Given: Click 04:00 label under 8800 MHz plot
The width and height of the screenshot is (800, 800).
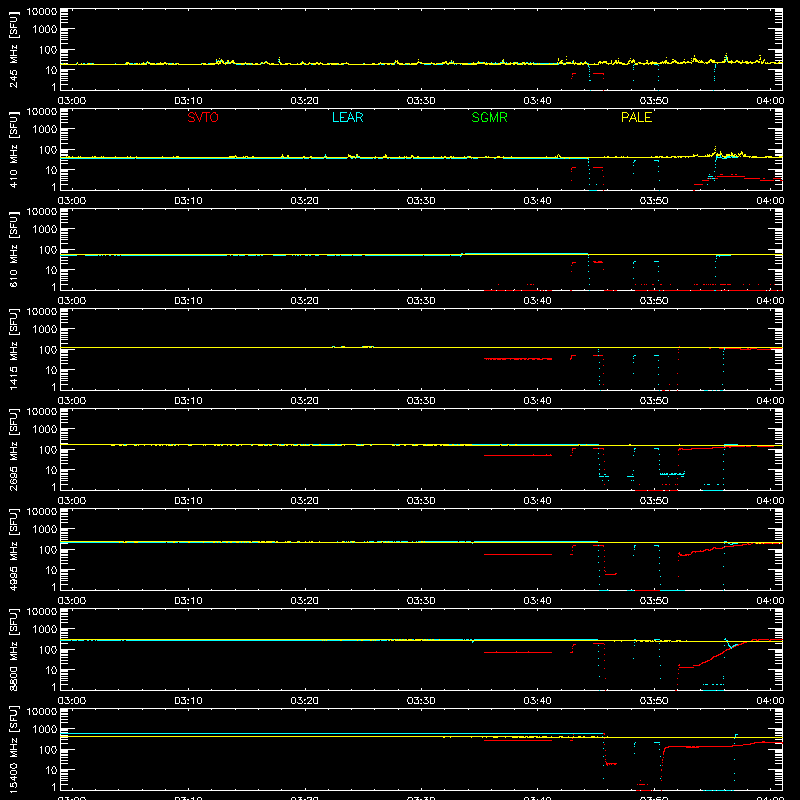Looking at the screenshot, I should 770,701.
